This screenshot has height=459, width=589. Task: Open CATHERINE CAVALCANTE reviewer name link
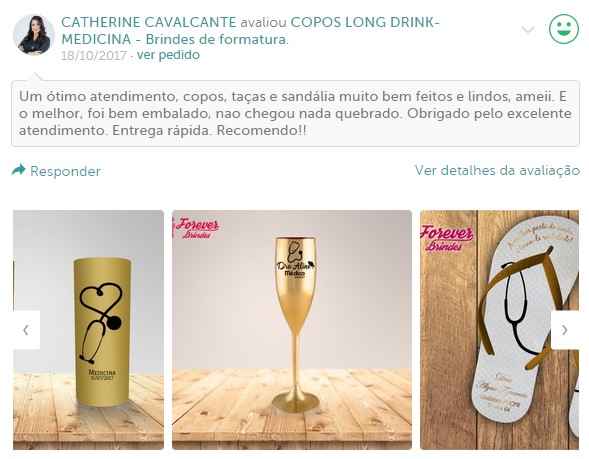(149, 22)
